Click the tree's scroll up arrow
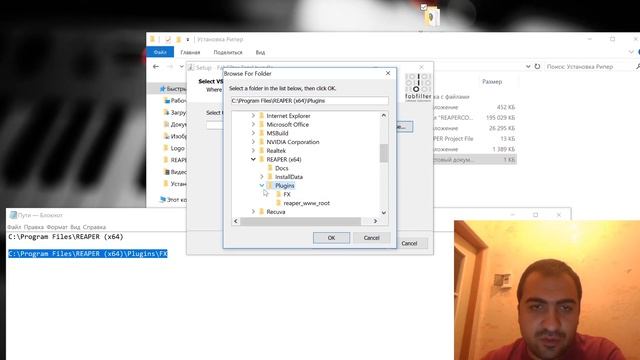 384,116
